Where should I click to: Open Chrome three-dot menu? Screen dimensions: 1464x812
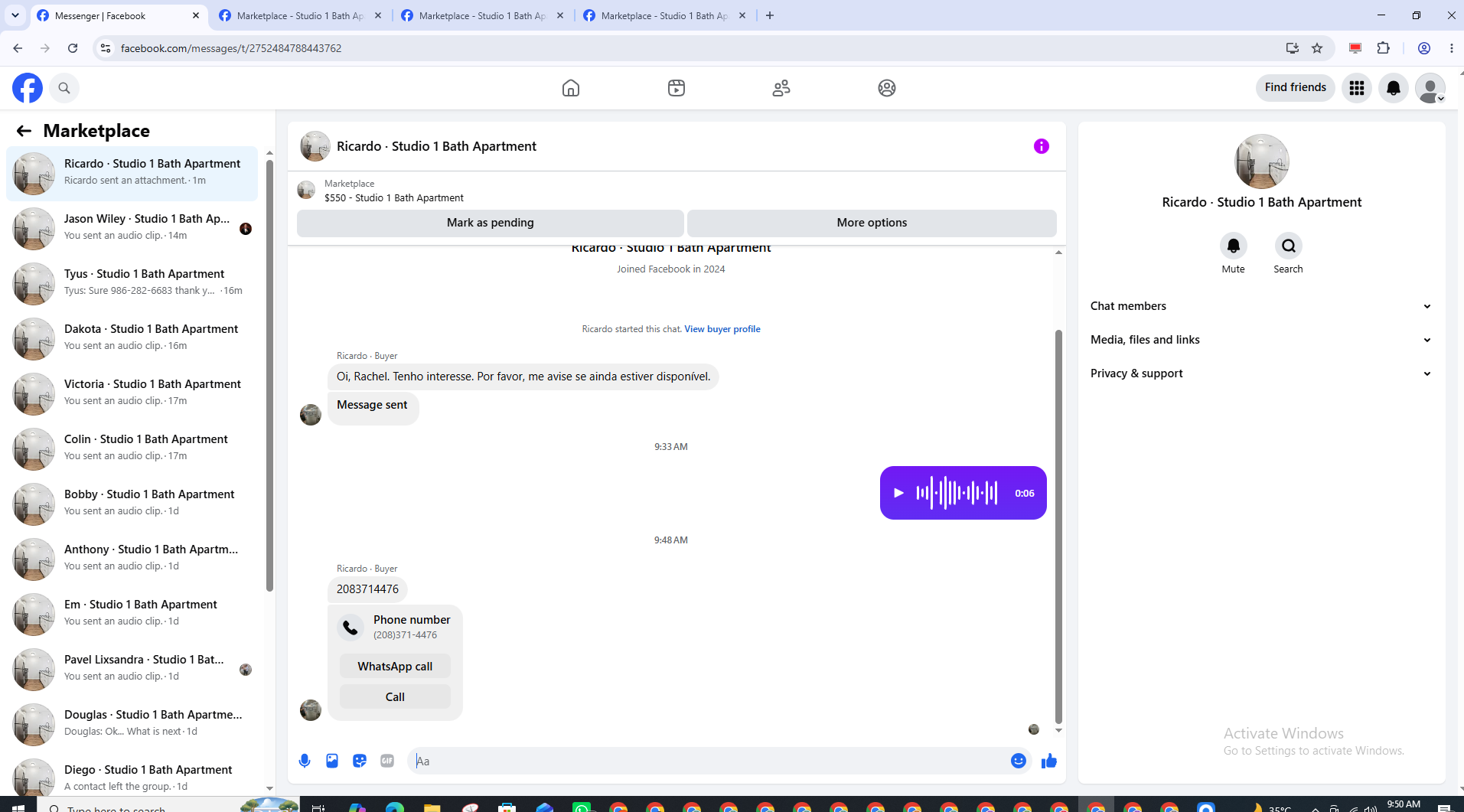1452,48
